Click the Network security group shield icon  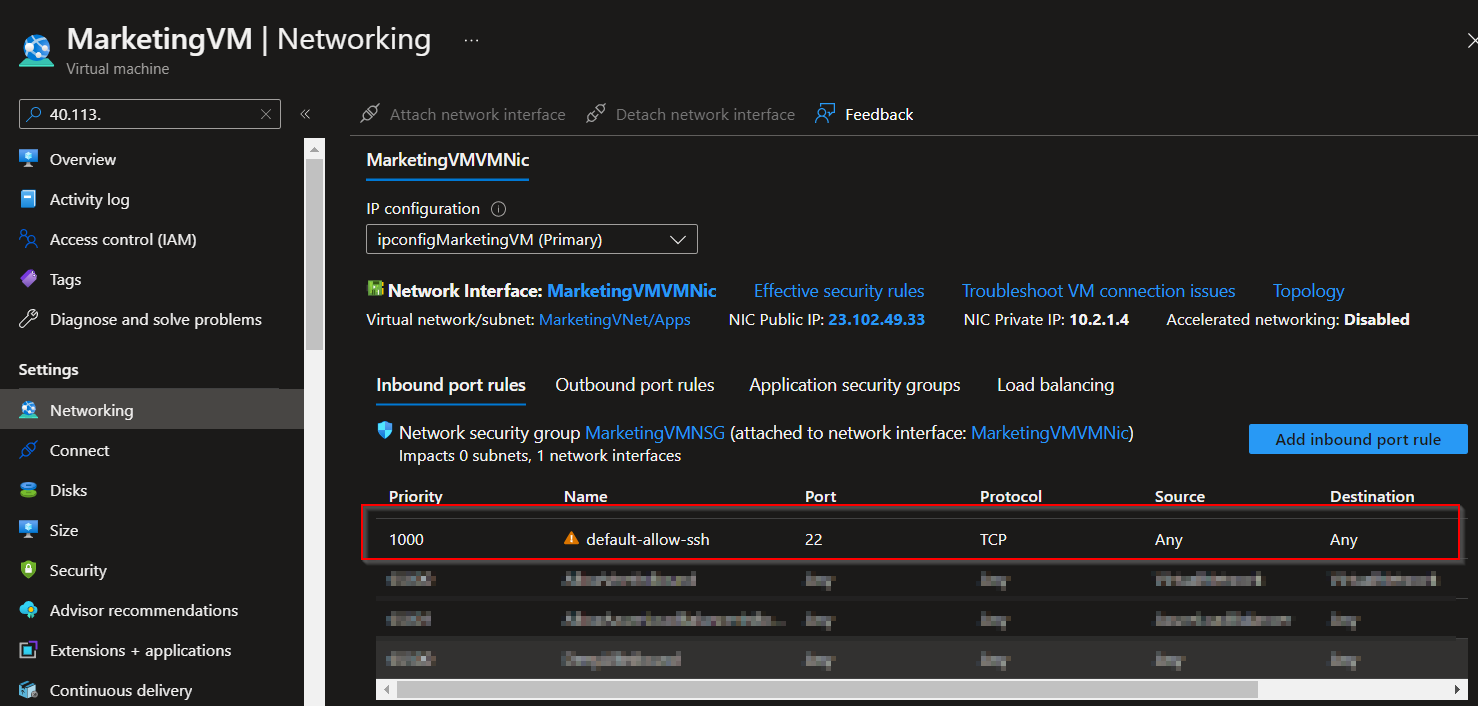pos(385,431)
